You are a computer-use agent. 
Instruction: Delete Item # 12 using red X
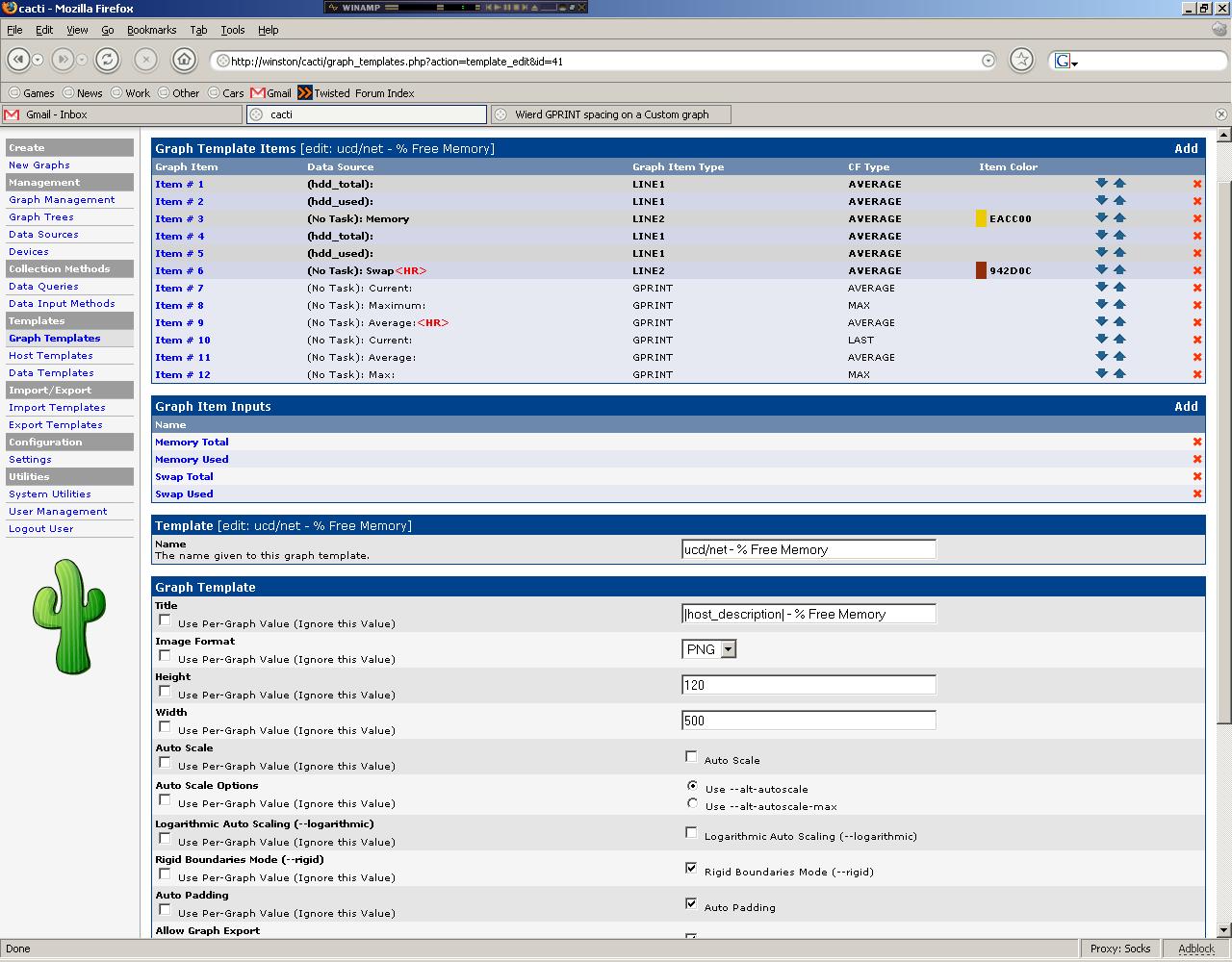pos(1197,374)
